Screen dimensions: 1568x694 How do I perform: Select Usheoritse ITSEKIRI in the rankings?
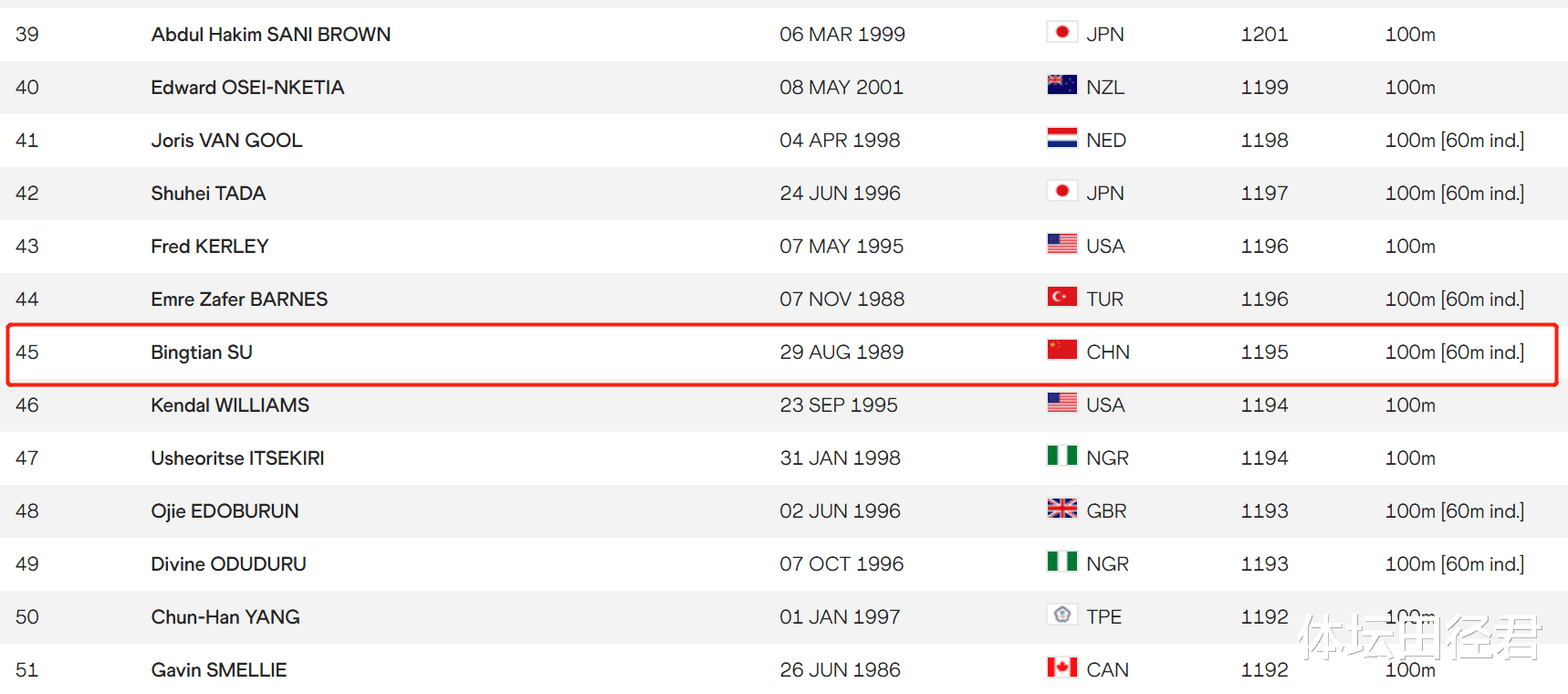coord(237,458)
